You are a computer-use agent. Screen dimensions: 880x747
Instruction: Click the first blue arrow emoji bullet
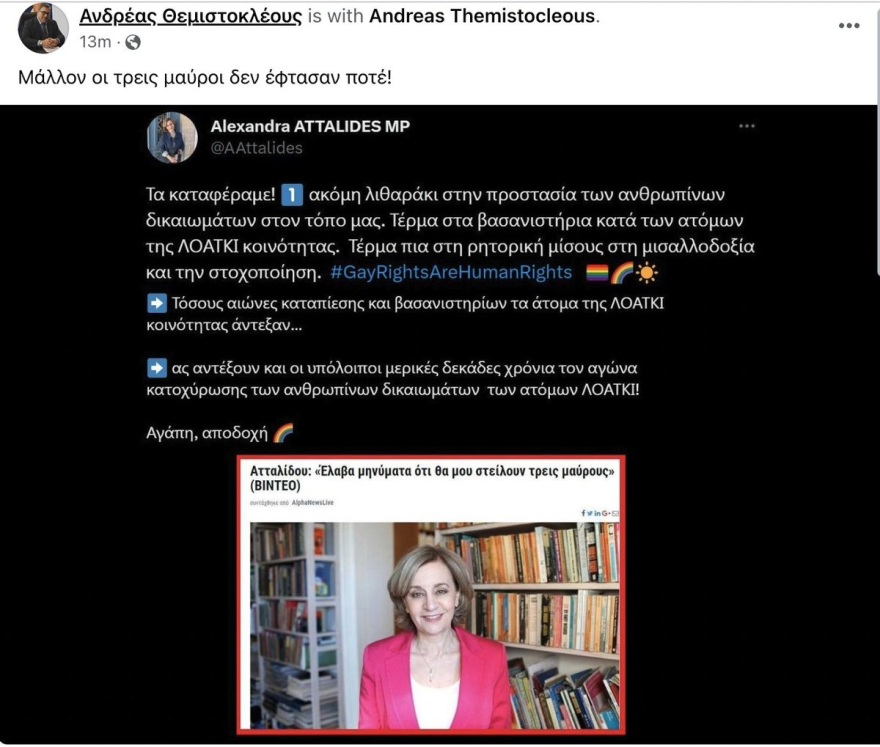click(157, 303)
